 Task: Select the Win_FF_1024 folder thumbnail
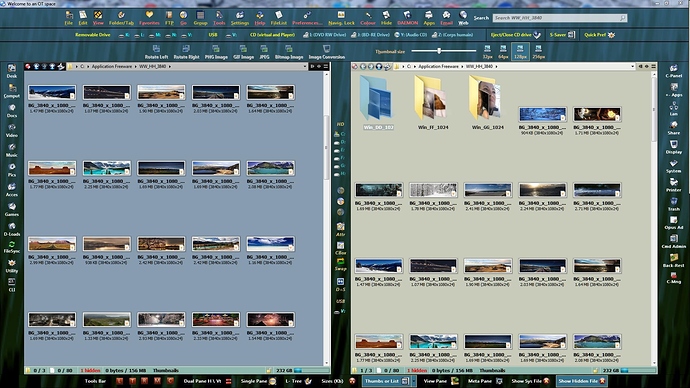coord(433,102)
